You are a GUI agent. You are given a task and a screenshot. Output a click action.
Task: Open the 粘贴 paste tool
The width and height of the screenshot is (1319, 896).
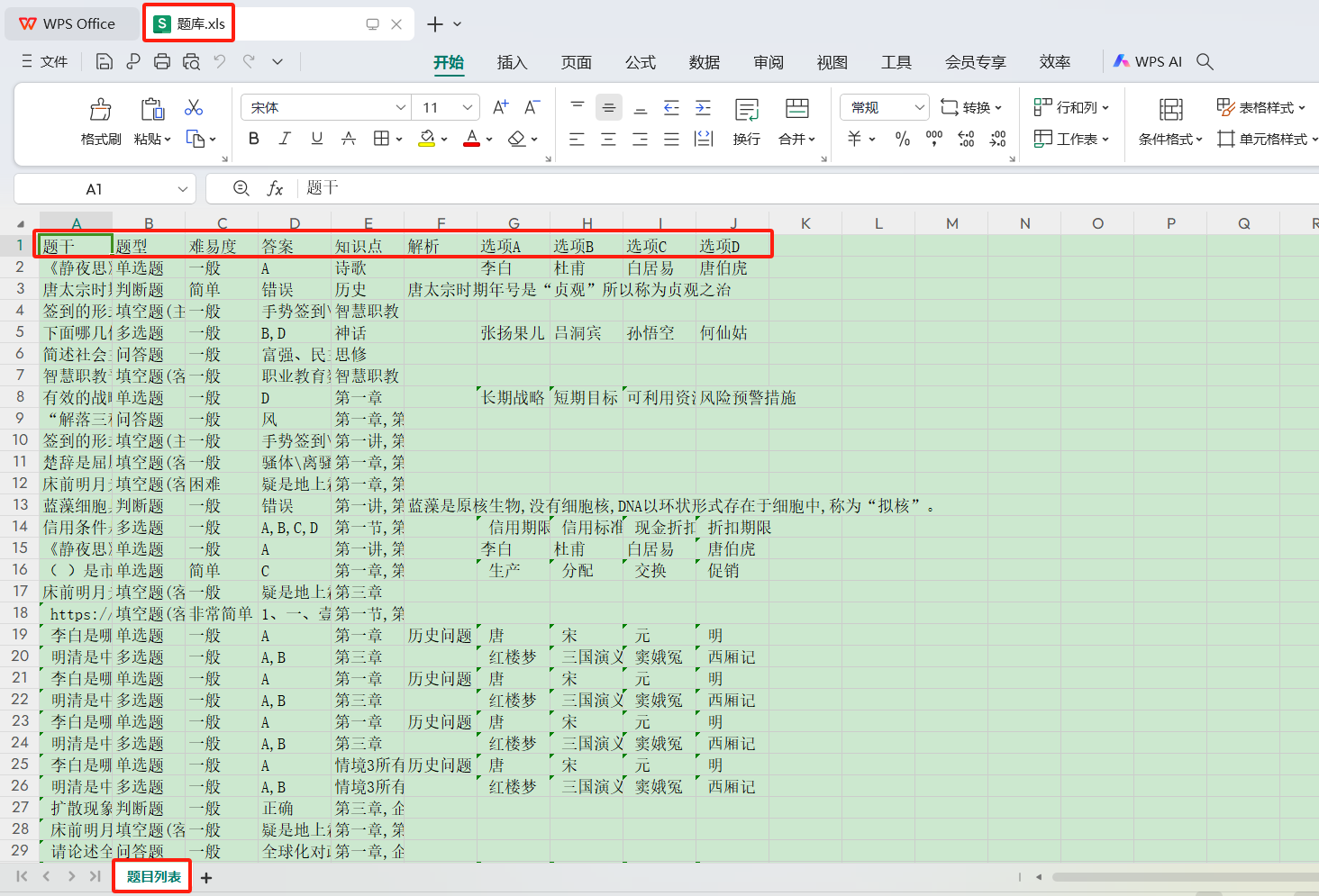(151, 120)
